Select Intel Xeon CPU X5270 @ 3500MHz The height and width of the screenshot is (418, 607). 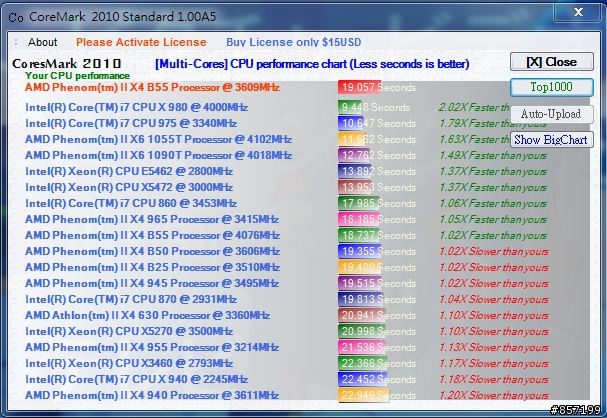[x=129, y=331]
